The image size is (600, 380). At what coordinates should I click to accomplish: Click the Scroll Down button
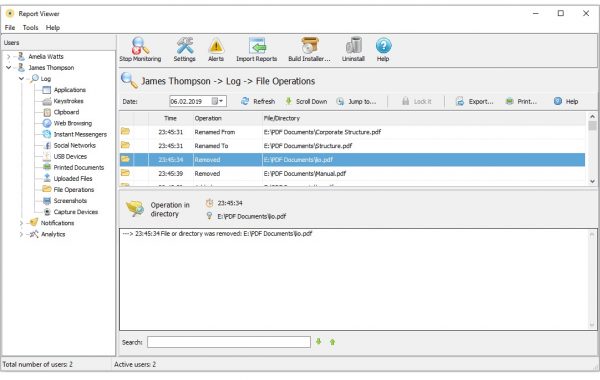point(306,101)
